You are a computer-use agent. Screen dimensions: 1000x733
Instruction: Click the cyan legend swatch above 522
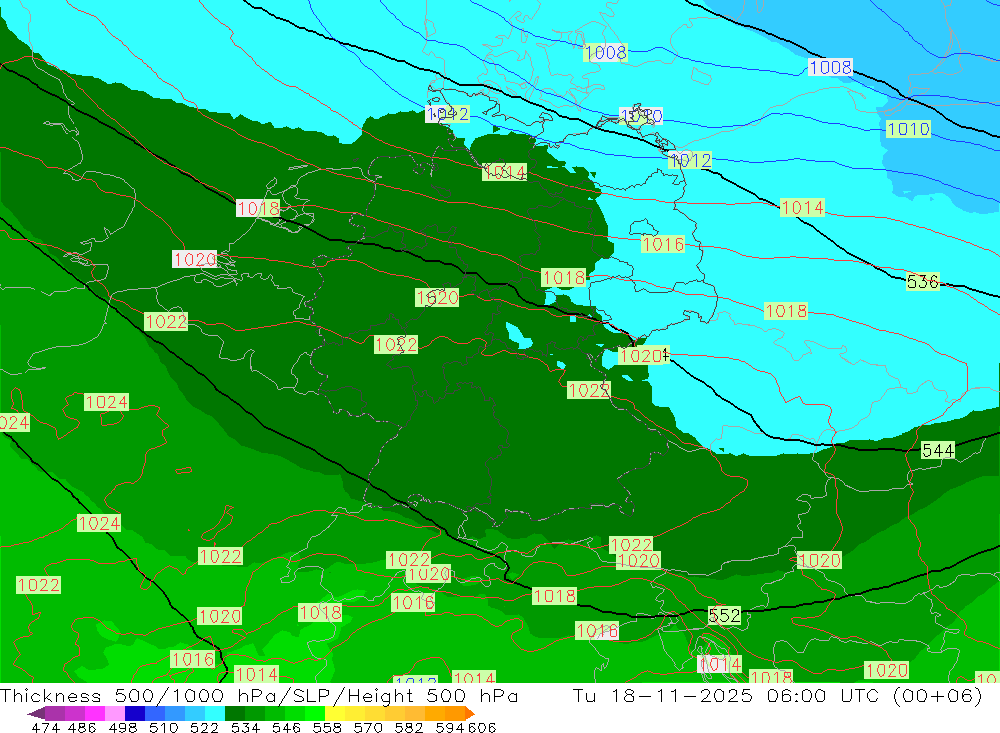[x=215, y=713]
